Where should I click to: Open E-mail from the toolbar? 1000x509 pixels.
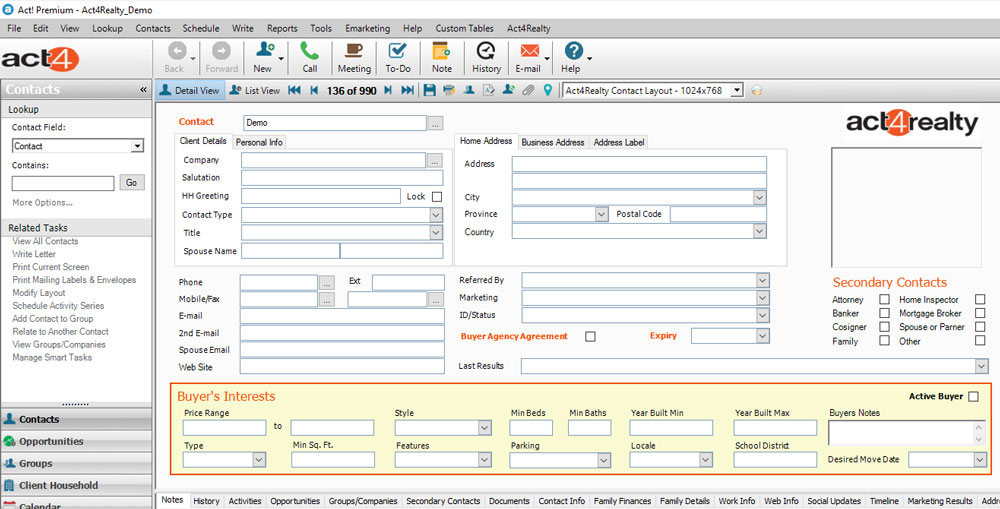[x=528, y=57]
